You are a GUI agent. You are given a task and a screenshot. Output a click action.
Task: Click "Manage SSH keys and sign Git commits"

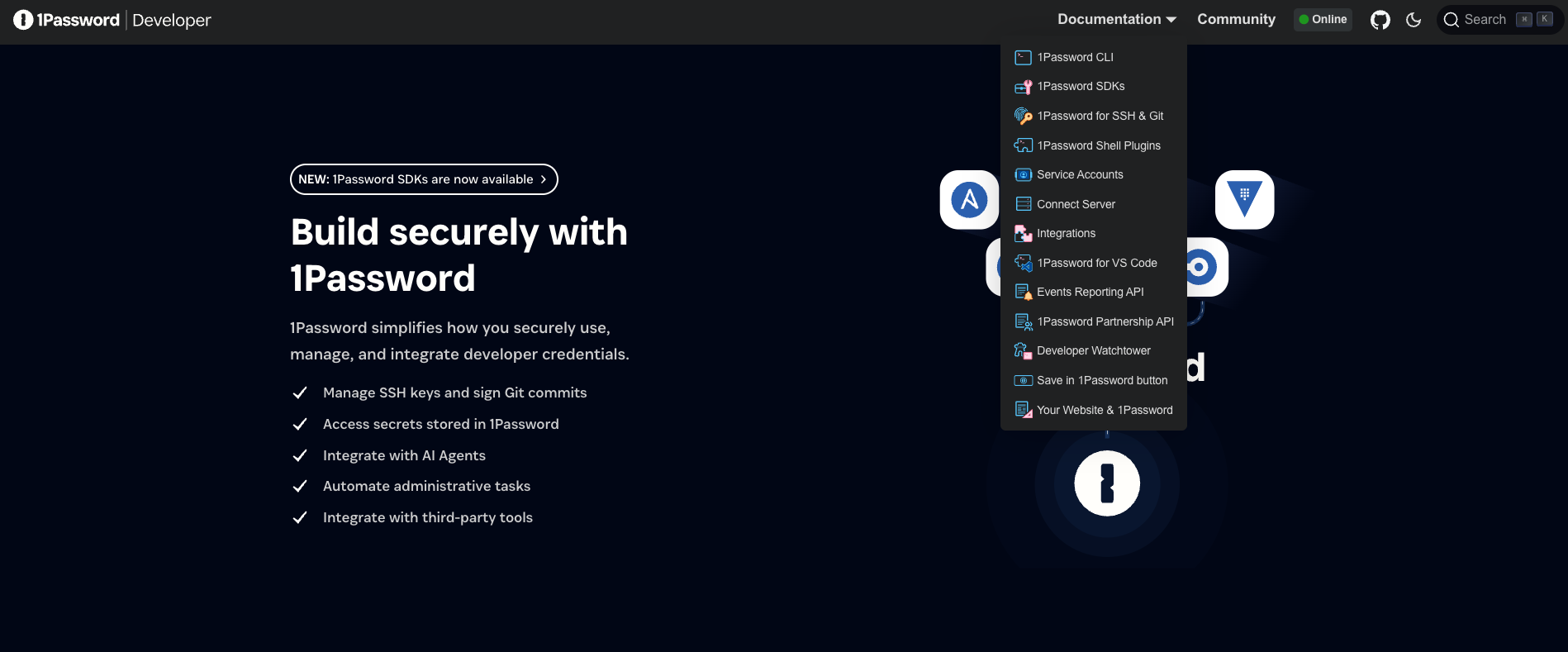pyautogui.click(x=454, y=393)
